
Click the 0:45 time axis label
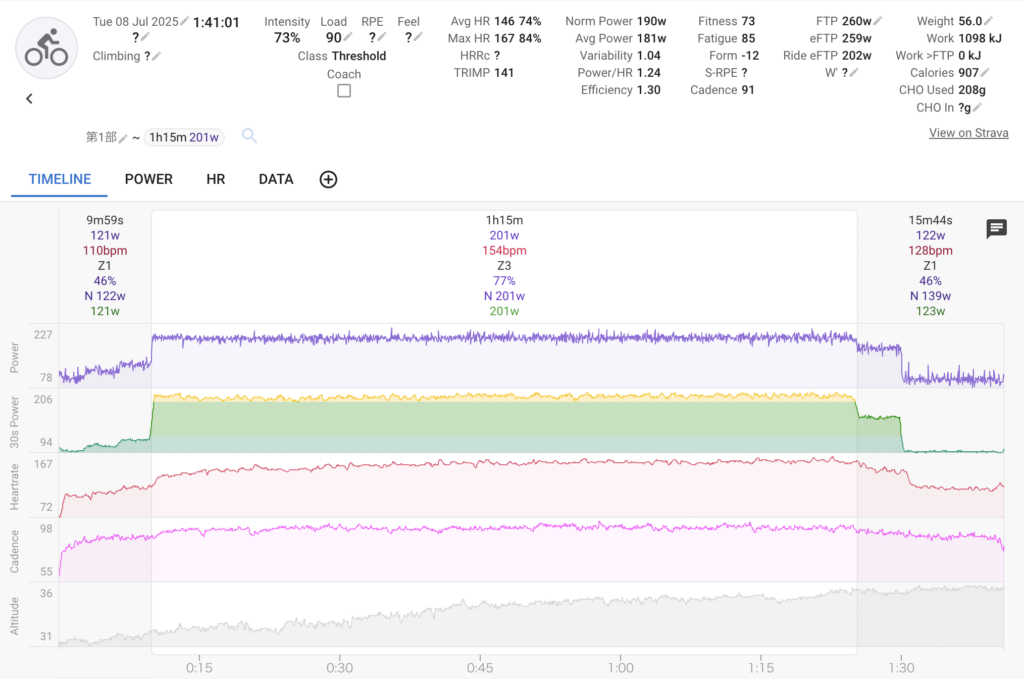pyautogui.click(x=480, y=668)
